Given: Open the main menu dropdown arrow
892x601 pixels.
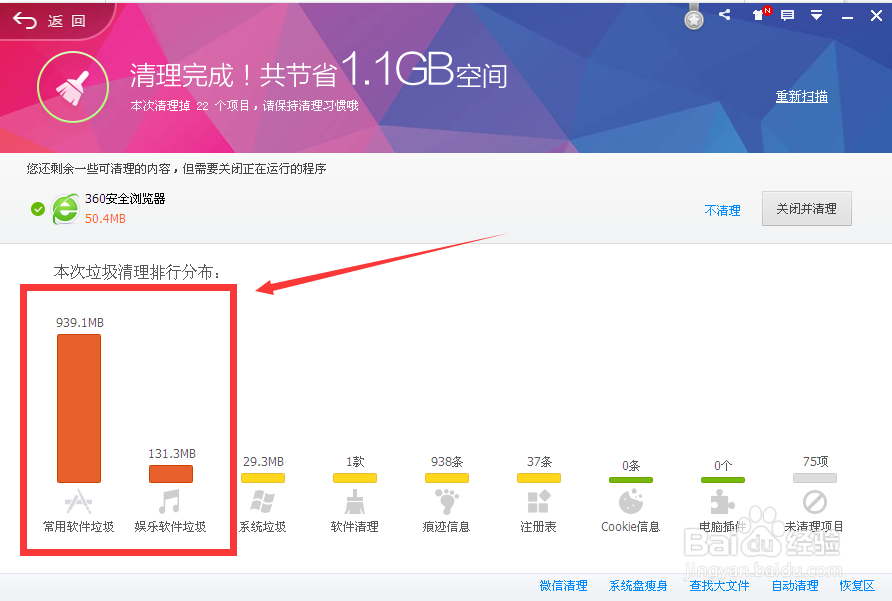Looking at the screenshot, I should coord(816,15).
